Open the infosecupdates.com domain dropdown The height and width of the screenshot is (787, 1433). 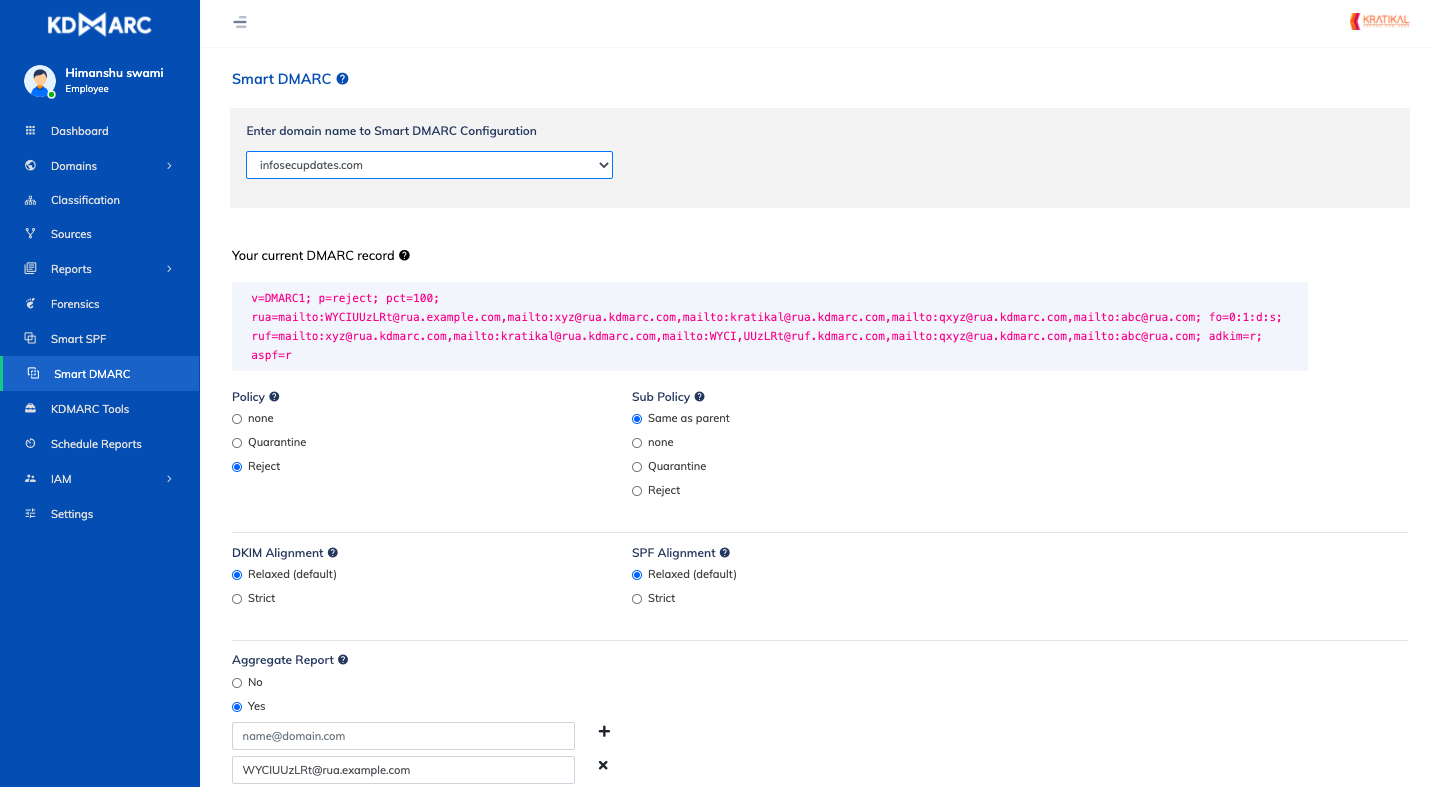pyautogui.click(x=429, y=165)
